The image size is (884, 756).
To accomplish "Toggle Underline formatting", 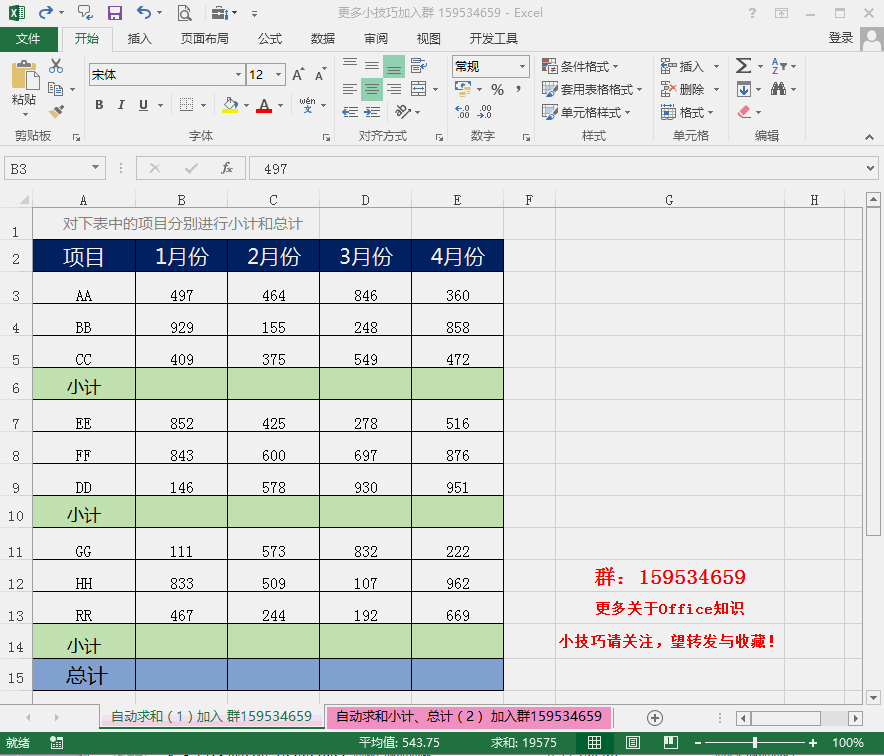I will click(x=143, y=105).
